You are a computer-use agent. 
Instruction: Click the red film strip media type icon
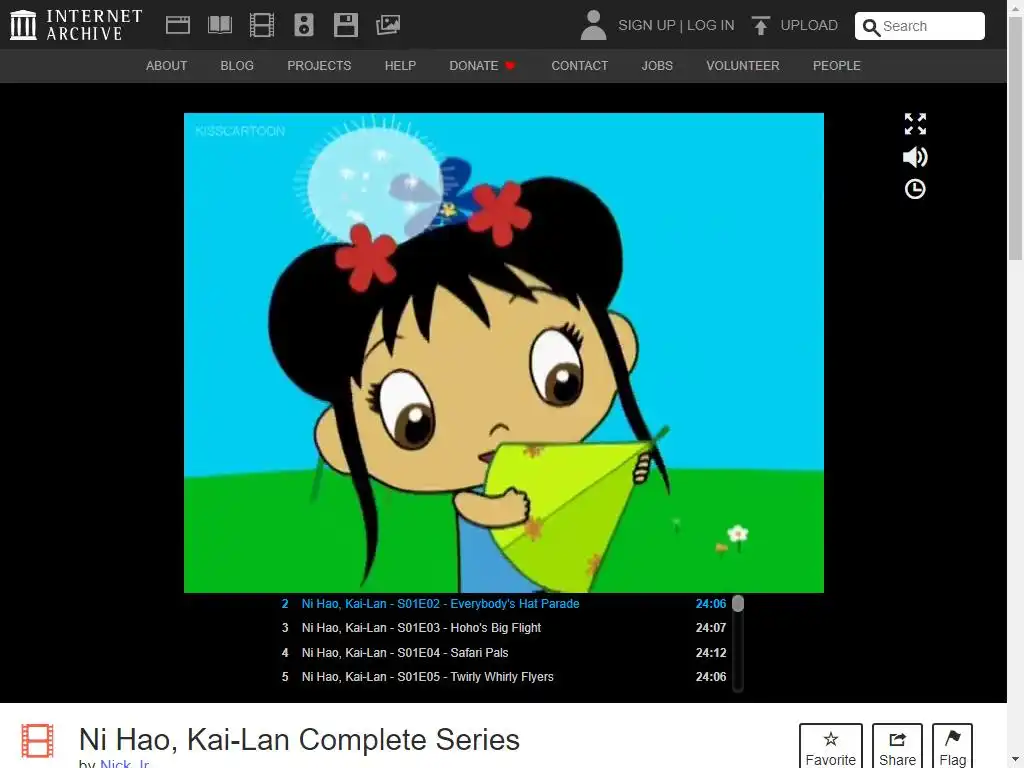pos(37,741)
